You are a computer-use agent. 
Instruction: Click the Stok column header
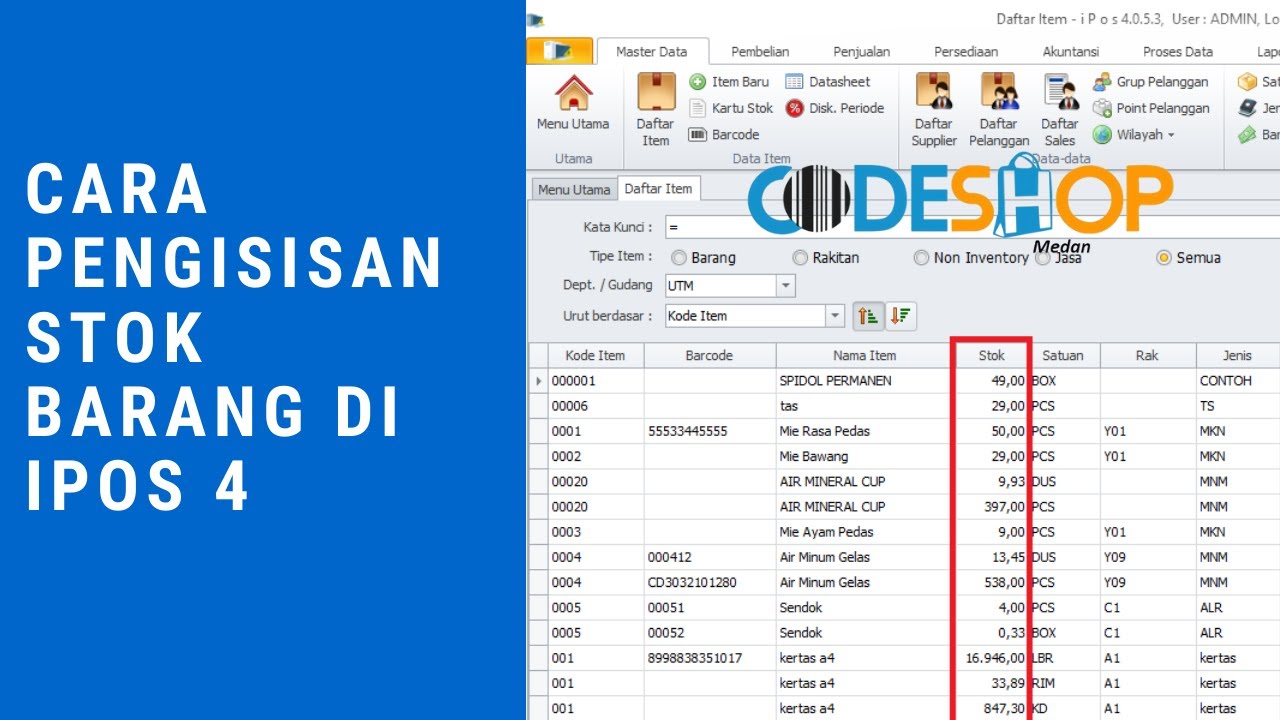click(x=991, y=355)
